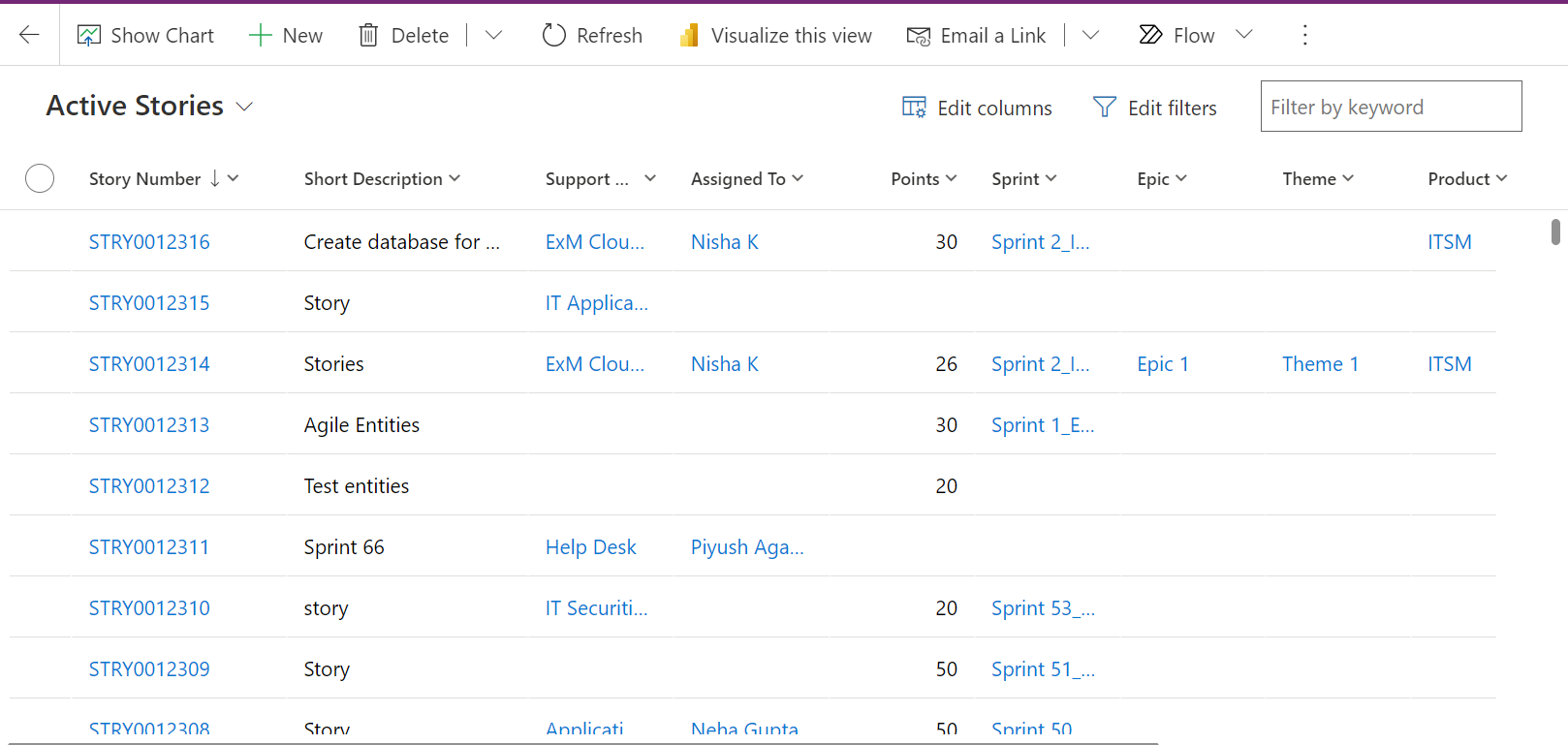Click Edit columns button
1568x745 pixels.
coord(977,108)
